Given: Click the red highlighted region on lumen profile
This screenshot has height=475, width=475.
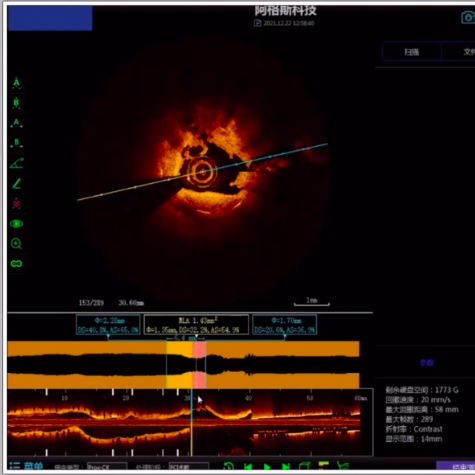Looking at the screenshot, I should 199,365.
